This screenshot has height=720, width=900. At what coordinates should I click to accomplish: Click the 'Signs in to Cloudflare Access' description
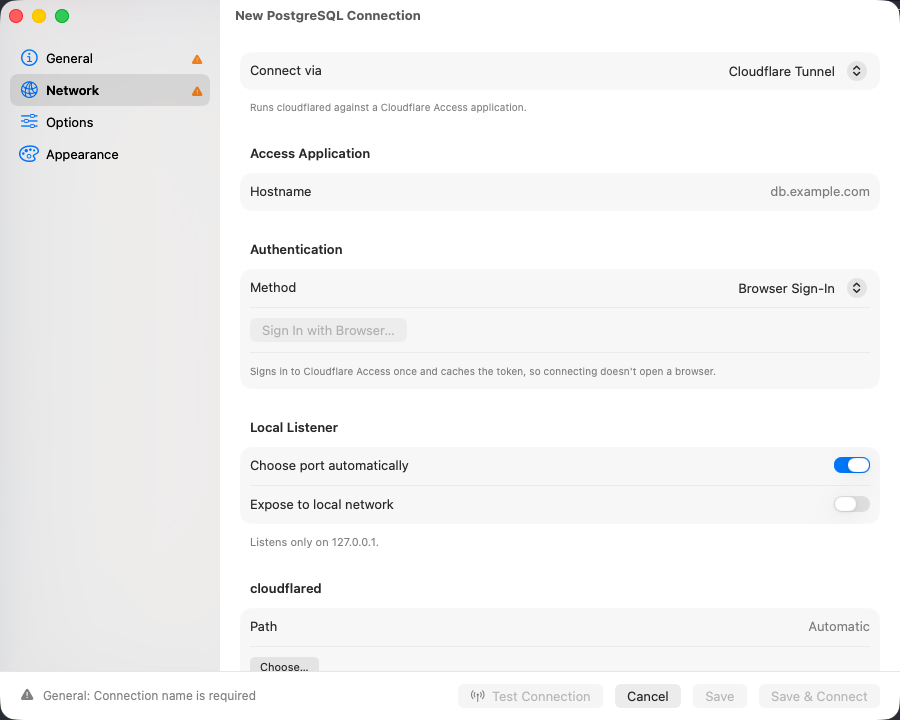click(x=483, y=371)
